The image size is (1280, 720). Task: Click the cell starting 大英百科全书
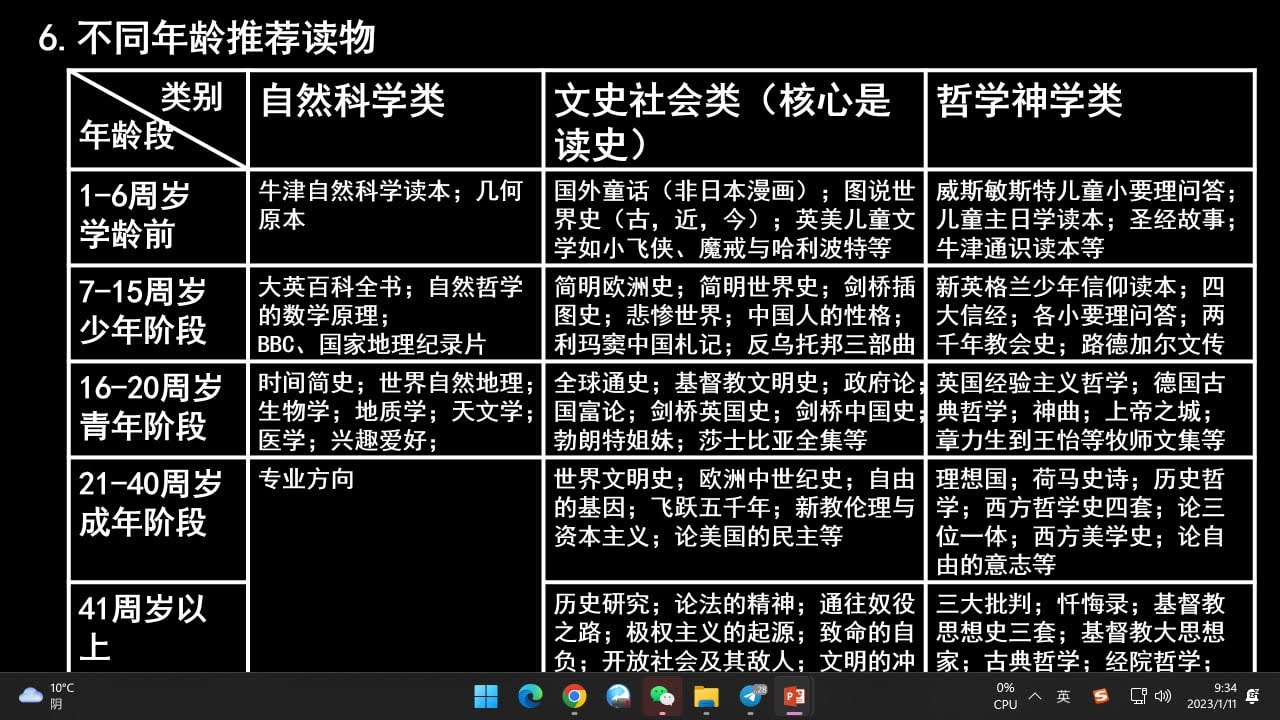(395, 313)
